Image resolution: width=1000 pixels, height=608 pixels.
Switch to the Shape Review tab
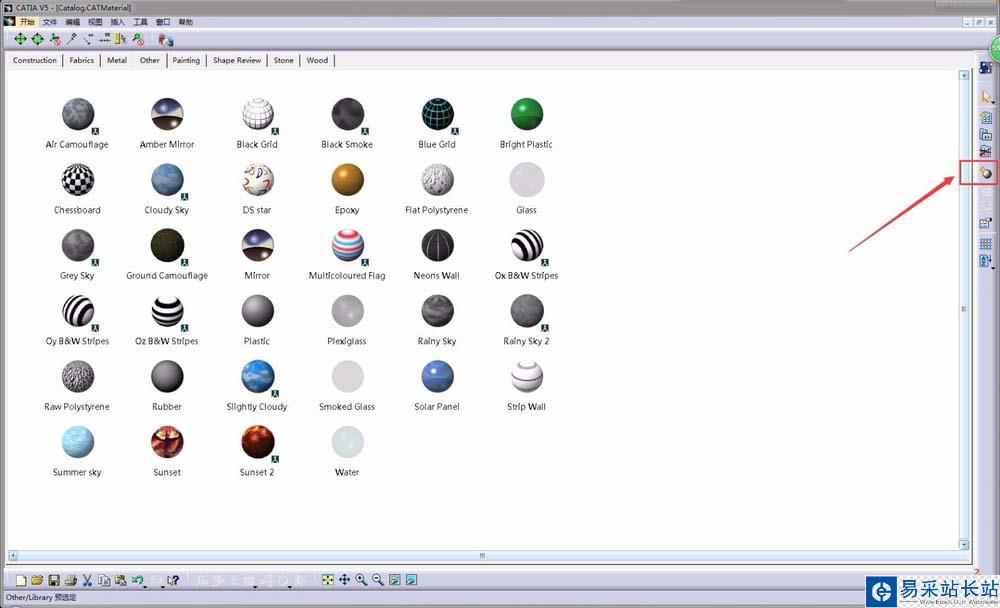pyautogui.click(x=237, y=60)
